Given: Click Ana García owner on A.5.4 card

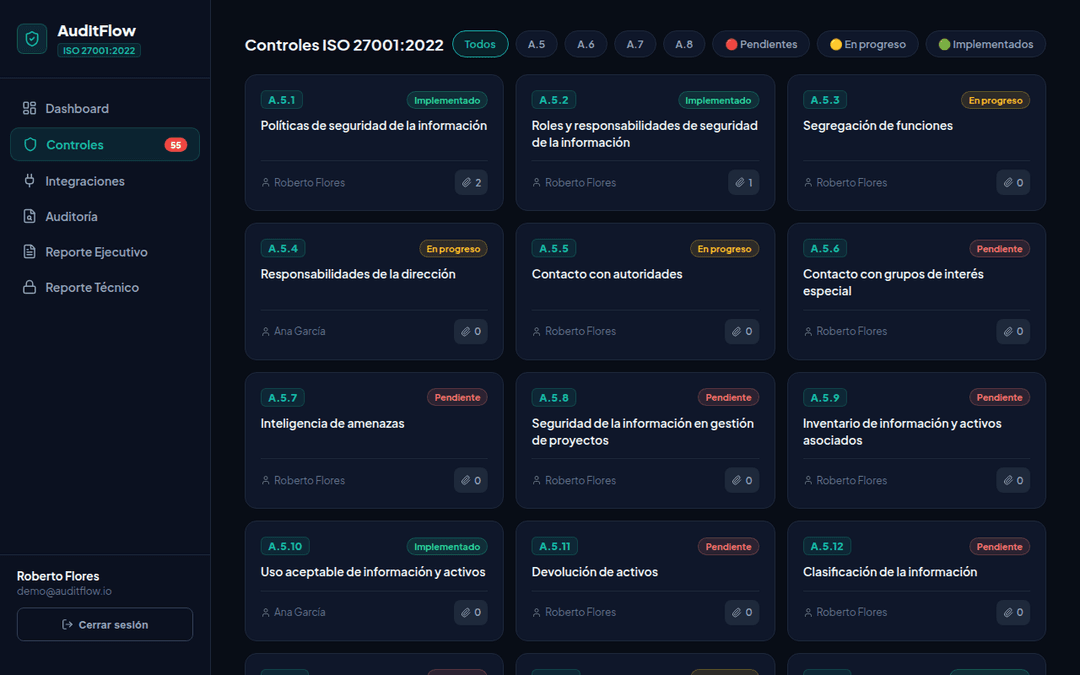Looking at the screenshot, I should 293,331.
